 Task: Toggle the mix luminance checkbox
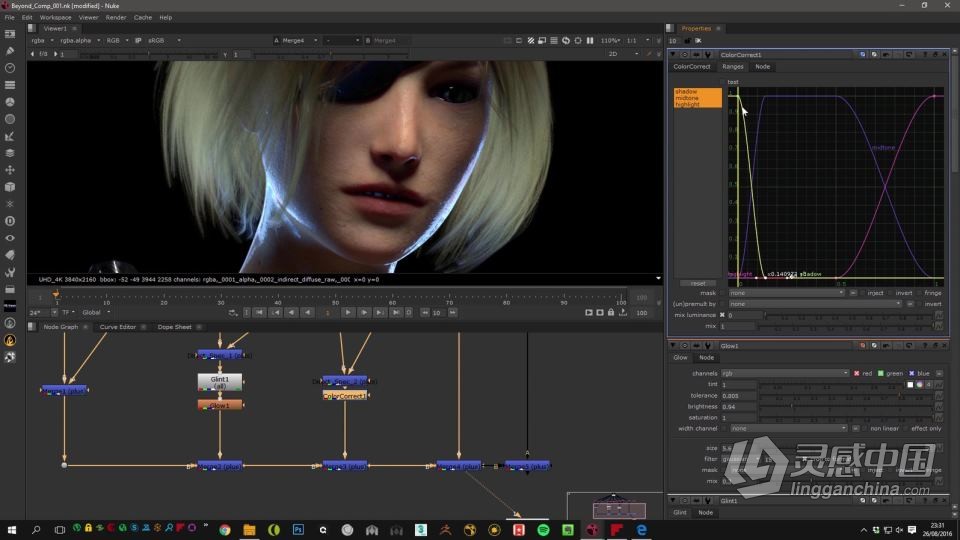pyautogui.click(x=722, y=315)
